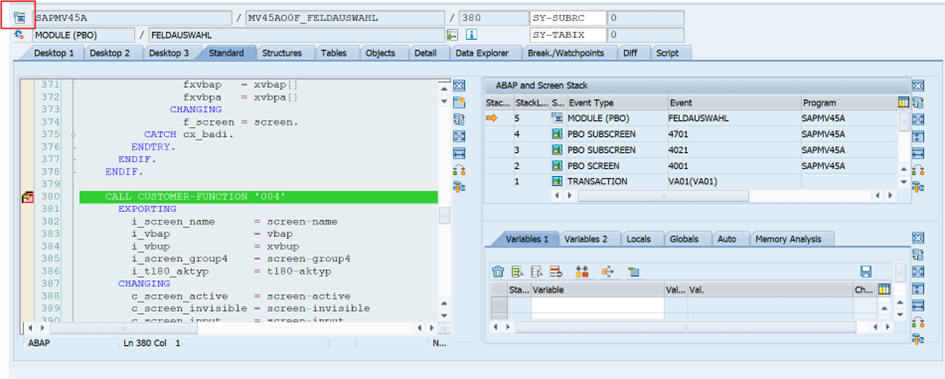Screen dimensions: 945x379
Task: Click full screen icon beside ABAP stack
Action: 918,119
